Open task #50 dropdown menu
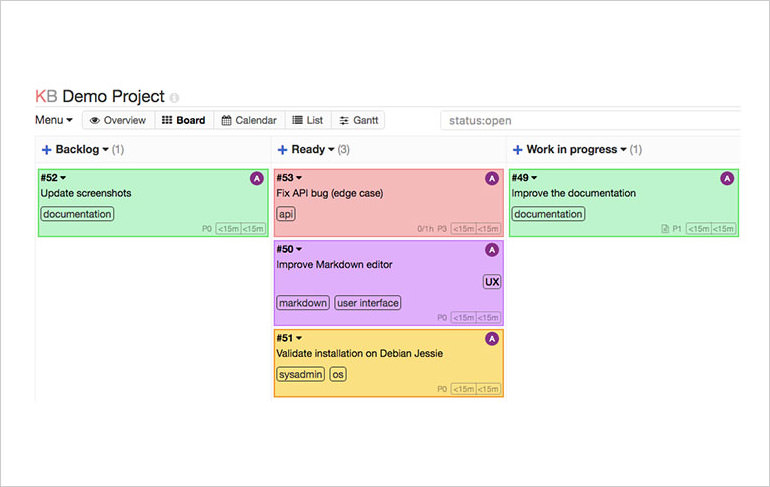The width and height of the screenshot is (770, 487). tap(298, 249)
